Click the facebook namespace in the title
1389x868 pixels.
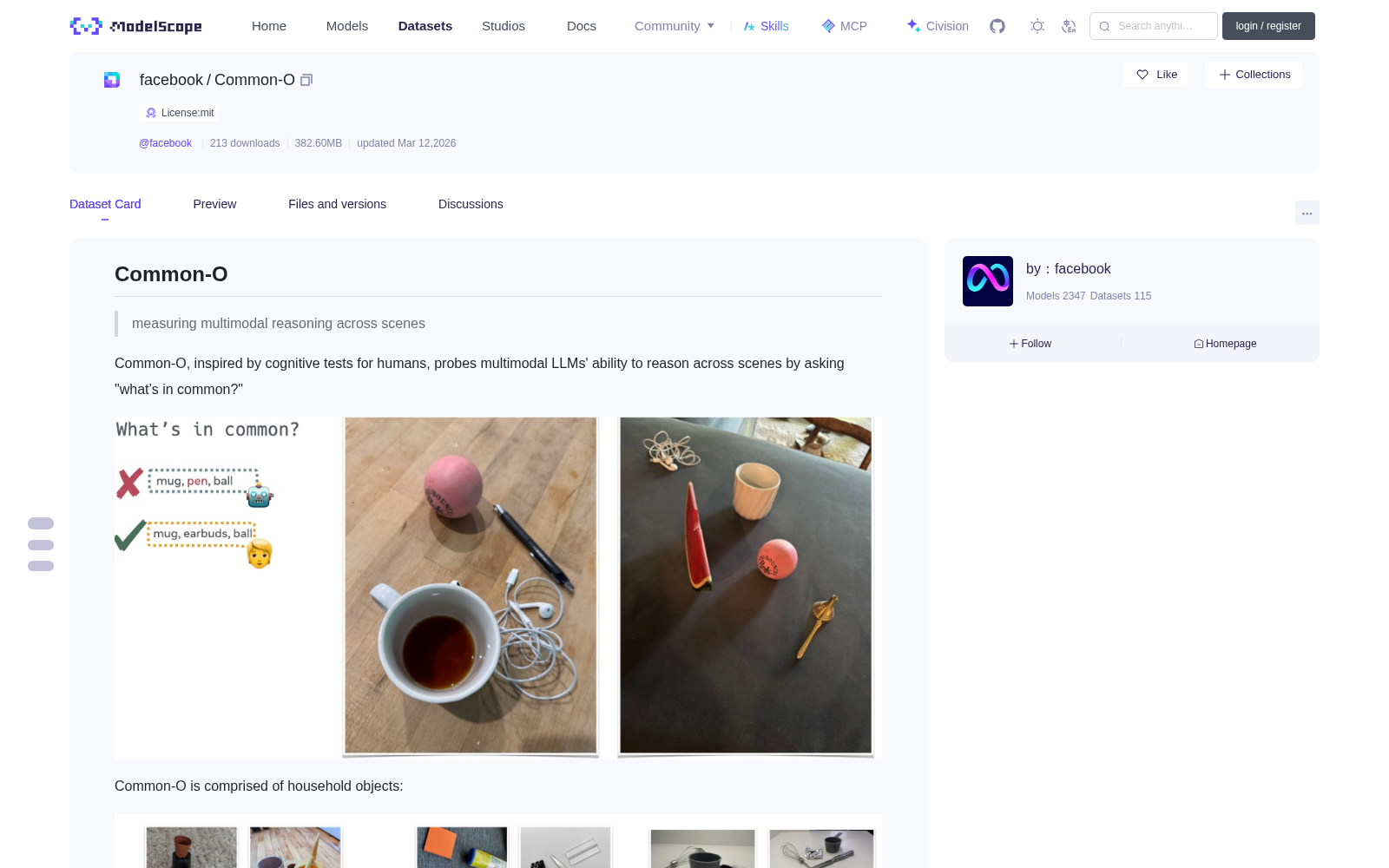(171, 80)
